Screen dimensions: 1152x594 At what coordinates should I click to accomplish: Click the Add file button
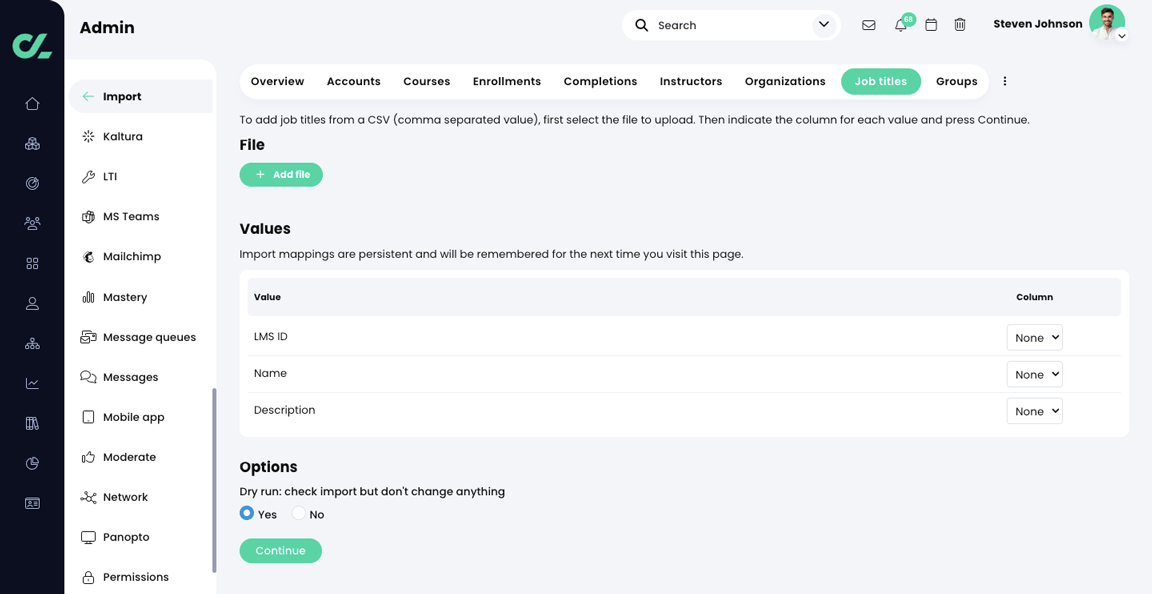pyautogui.click(x=281, y=175)
